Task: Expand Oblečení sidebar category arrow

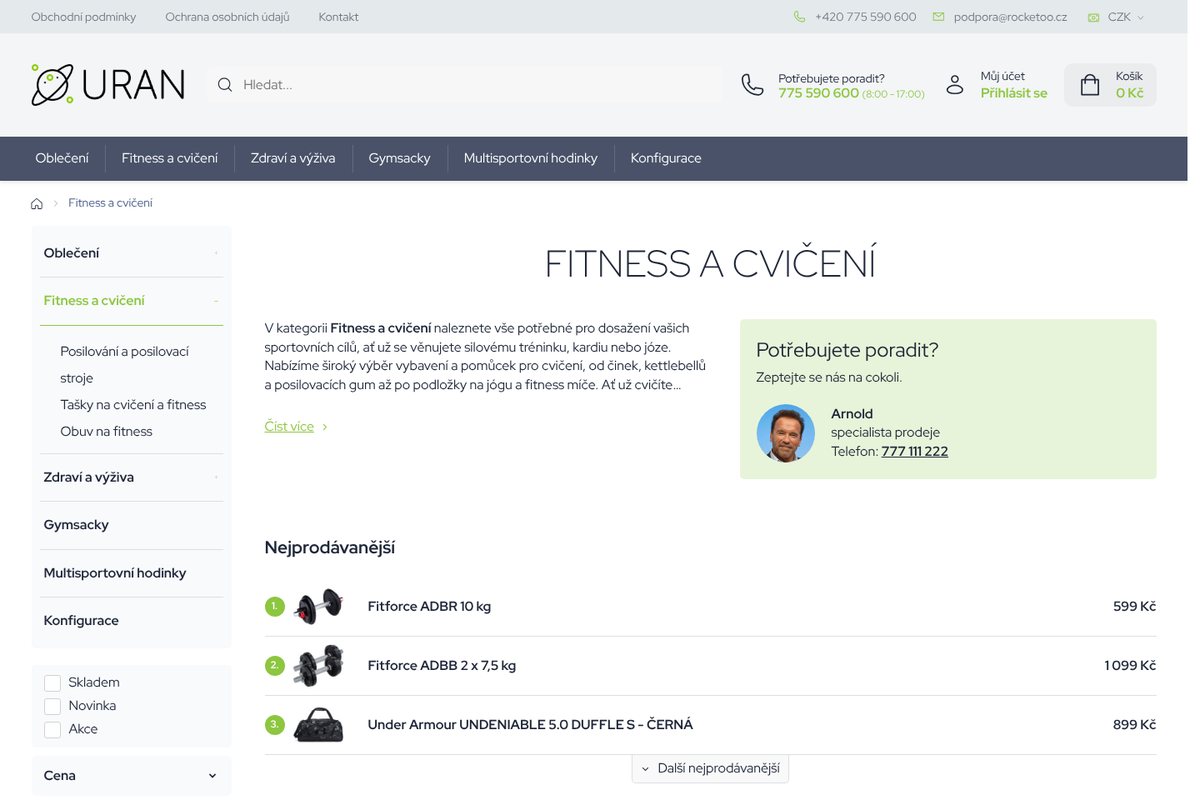Action: (215, 254)
